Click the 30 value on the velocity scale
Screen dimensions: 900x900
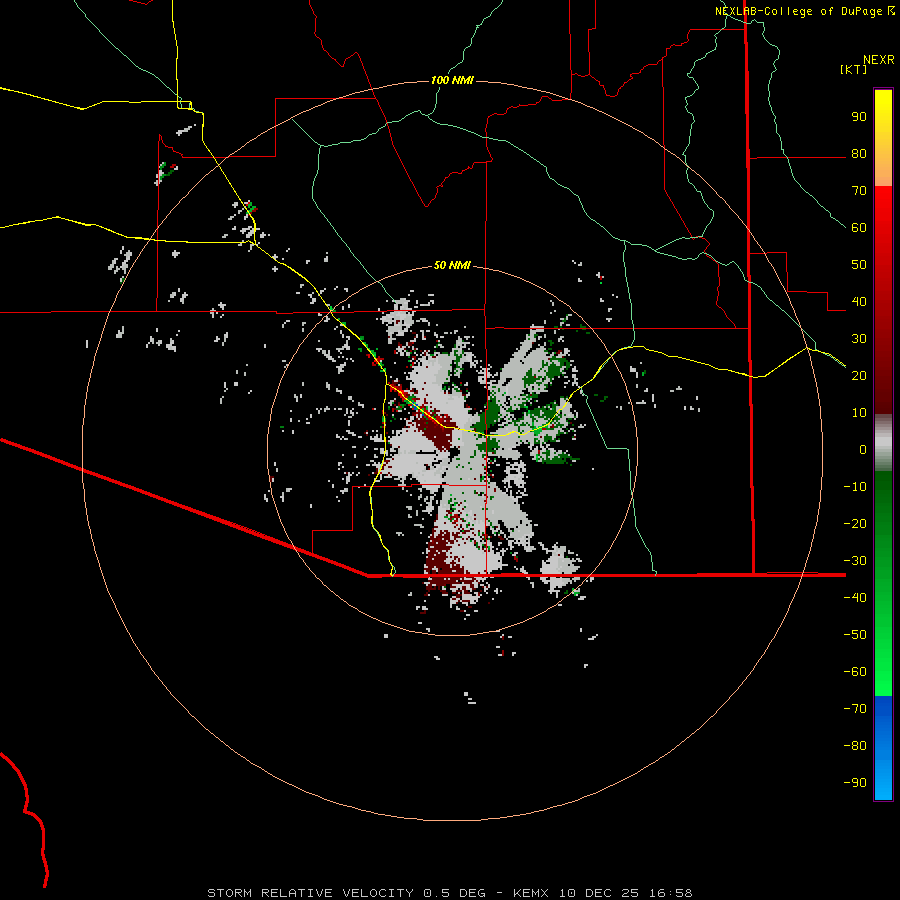[859, 339]
